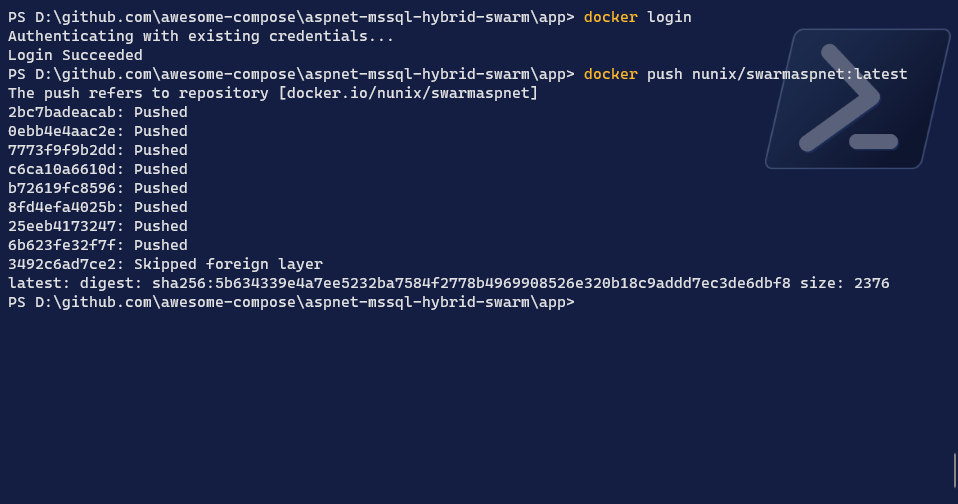This screenshot has width=958, height=504.
Task: Click the layer ID 7773f9f9b2dd
Action: pos(66,150)
